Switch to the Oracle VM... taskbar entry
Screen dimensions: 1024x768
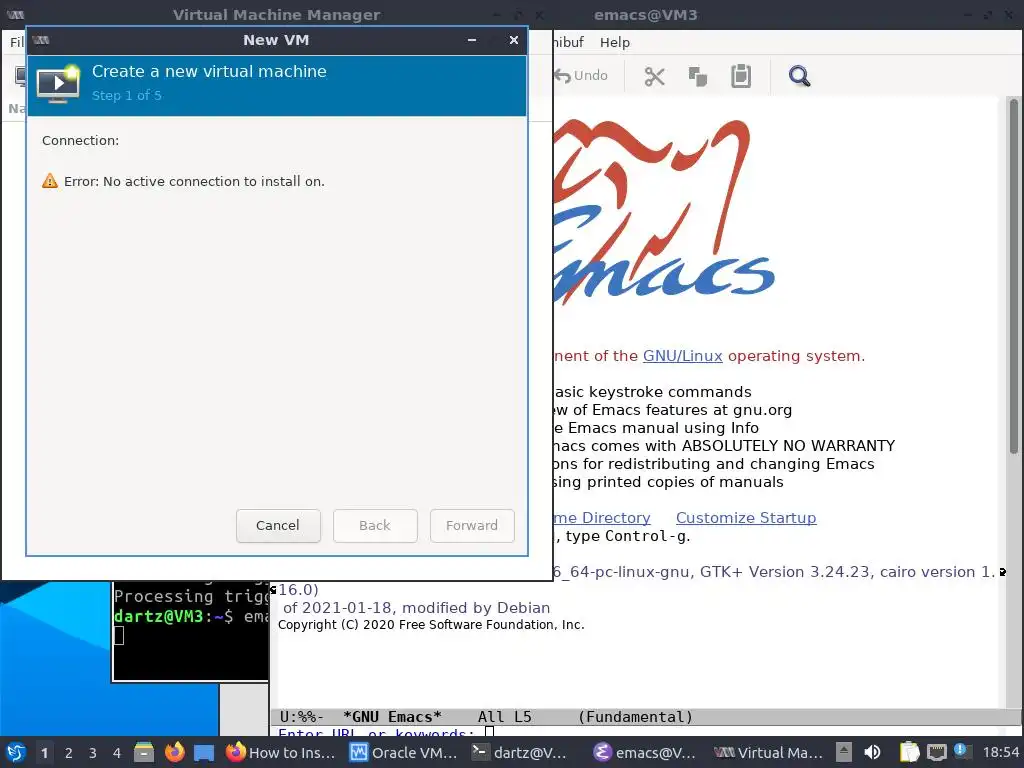pos(403,752)
